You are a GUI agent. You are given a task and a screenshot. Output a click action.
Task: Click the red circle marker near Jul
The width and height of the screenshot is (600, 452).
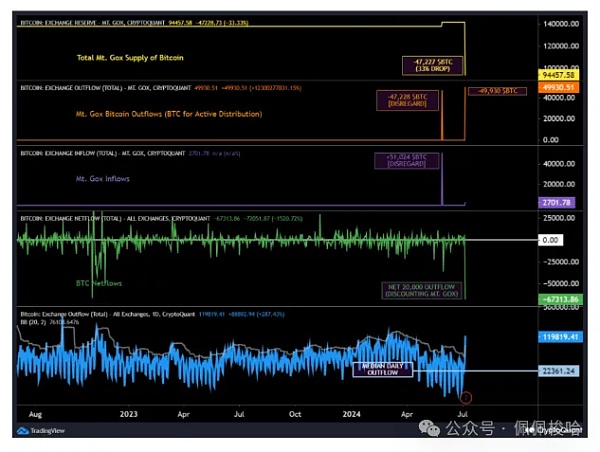point(466,398)
